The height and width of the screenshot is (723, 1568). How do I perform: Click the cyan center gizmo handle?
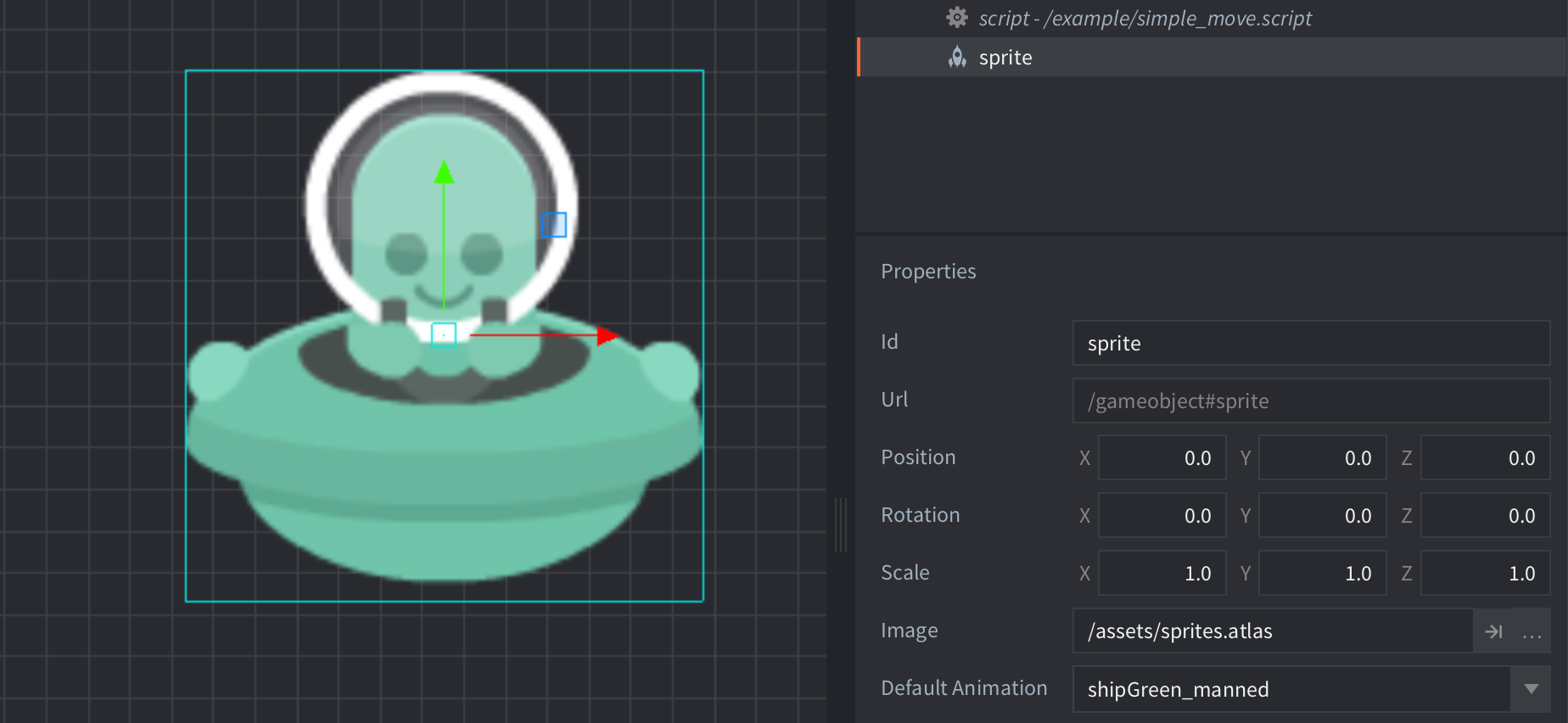[444, 335]
